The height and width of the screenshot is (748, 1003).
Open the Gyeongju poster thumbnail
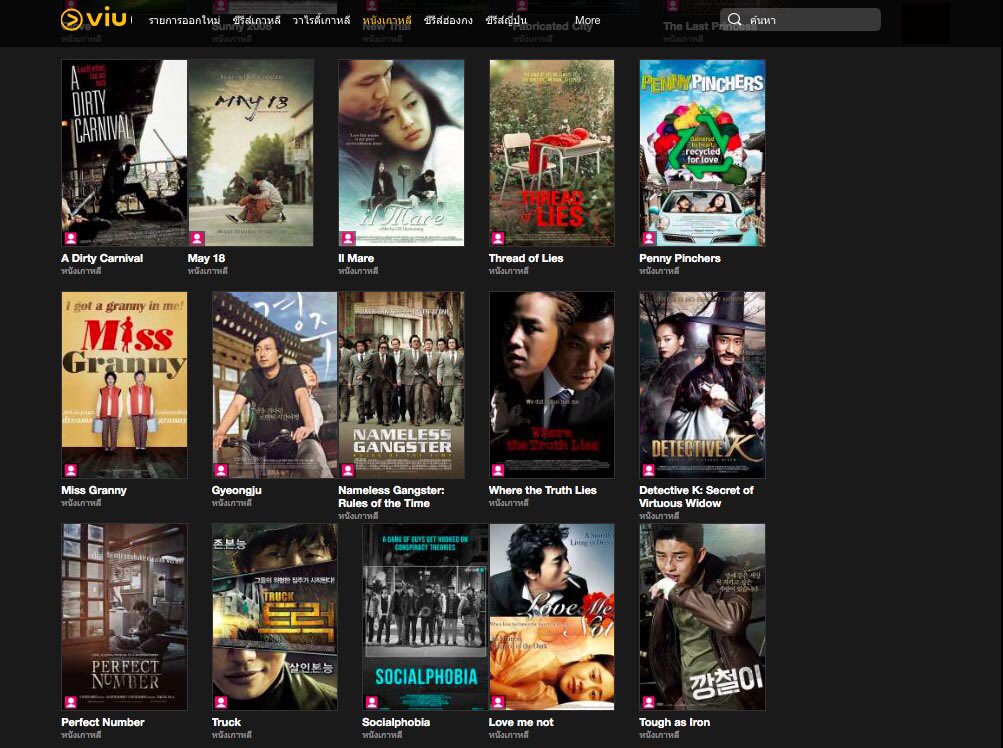click(x=274, y=385)
